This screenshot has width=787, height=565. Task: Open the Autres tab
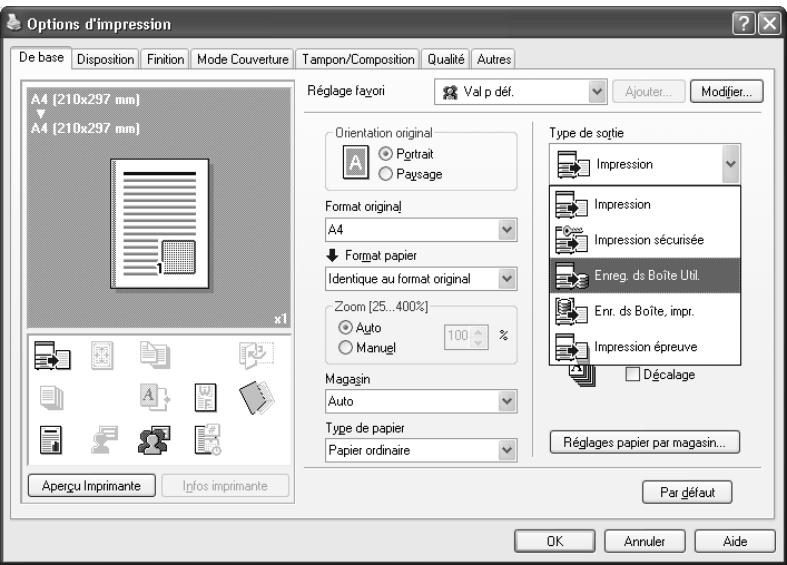tap(494, 59)
